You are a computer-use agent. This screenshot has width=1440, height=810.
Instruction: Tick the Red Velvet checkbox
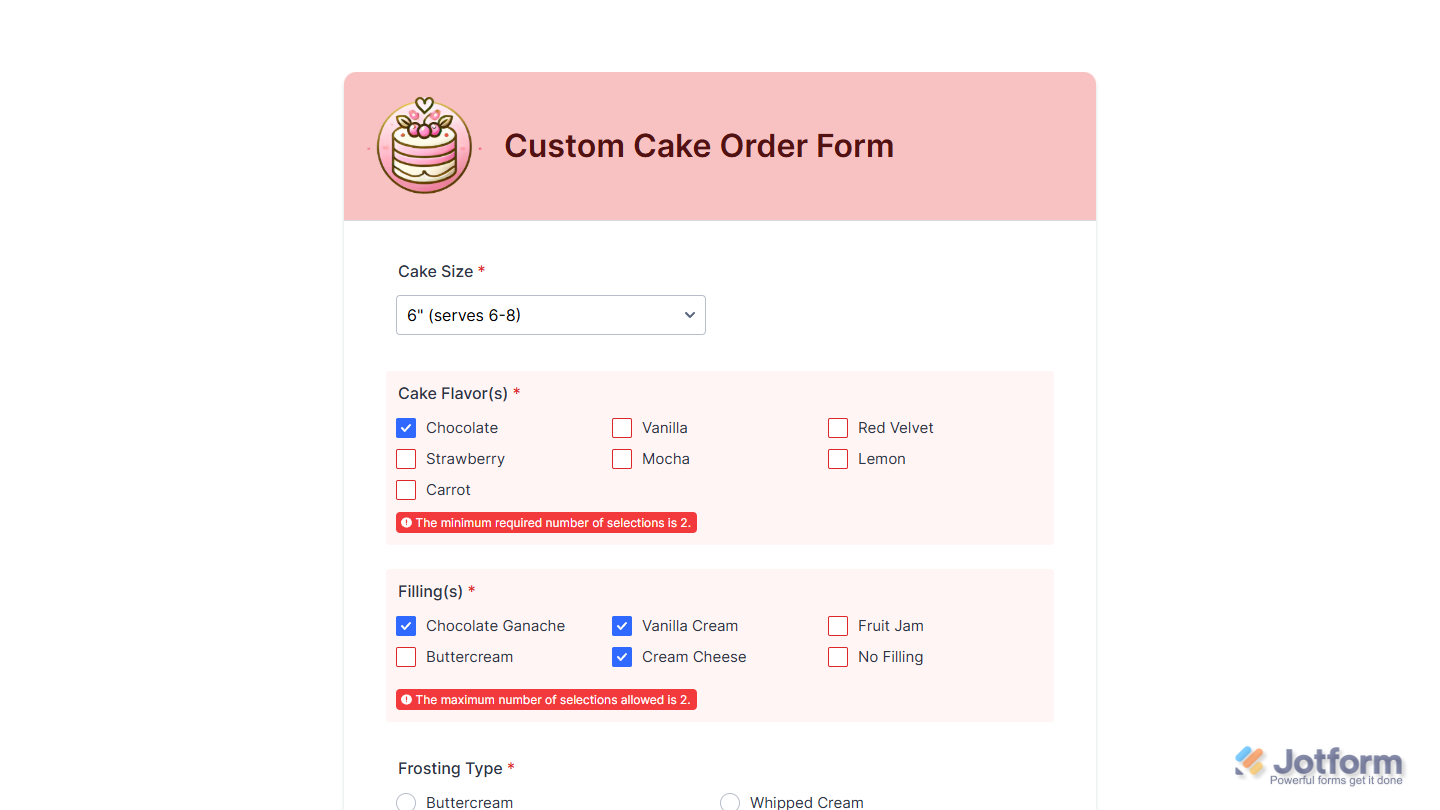(x=838, y=428)
